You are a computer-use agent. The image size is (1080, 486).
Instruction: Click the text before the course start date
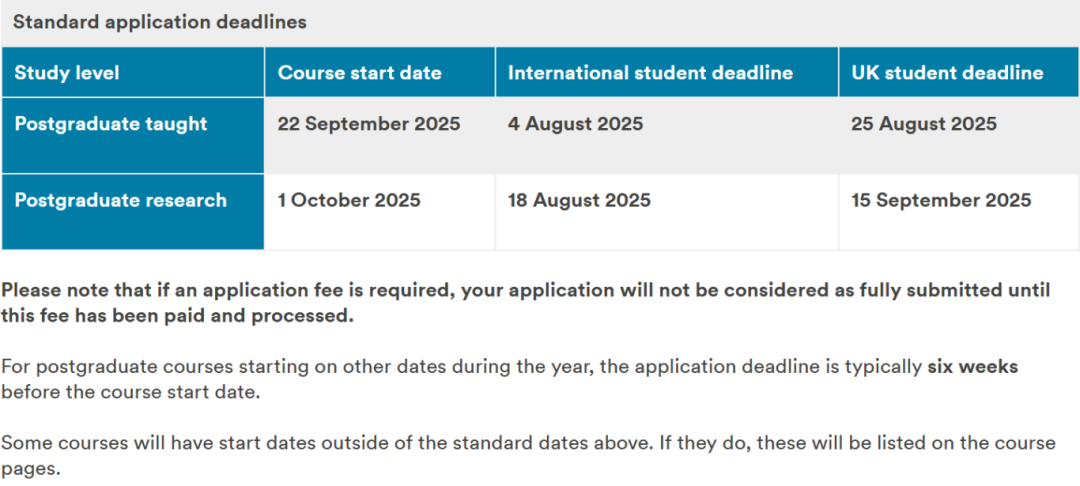pos(130,395)
